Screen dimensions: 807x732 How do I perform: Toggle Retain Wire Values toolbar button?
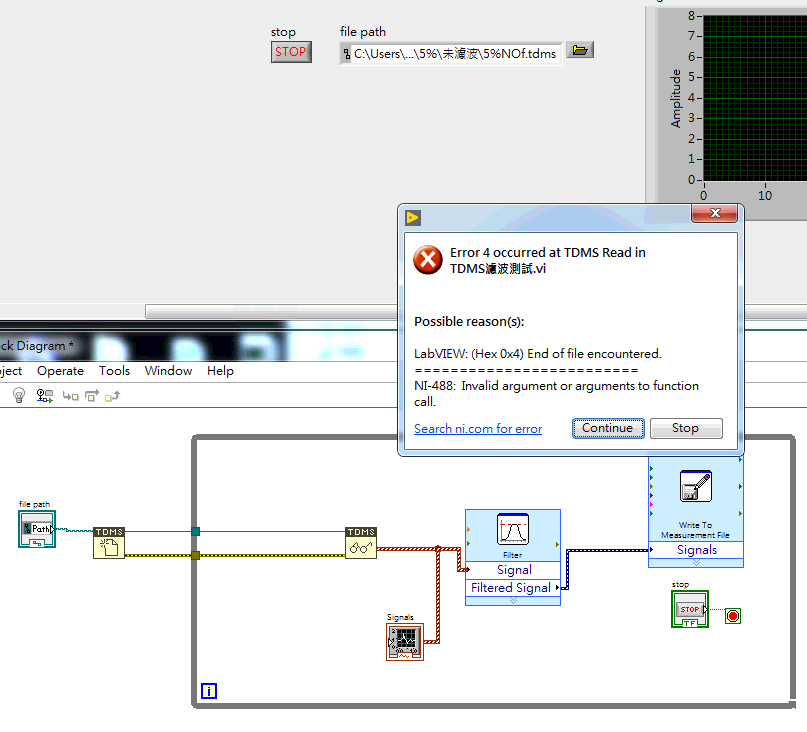(45, 395)
